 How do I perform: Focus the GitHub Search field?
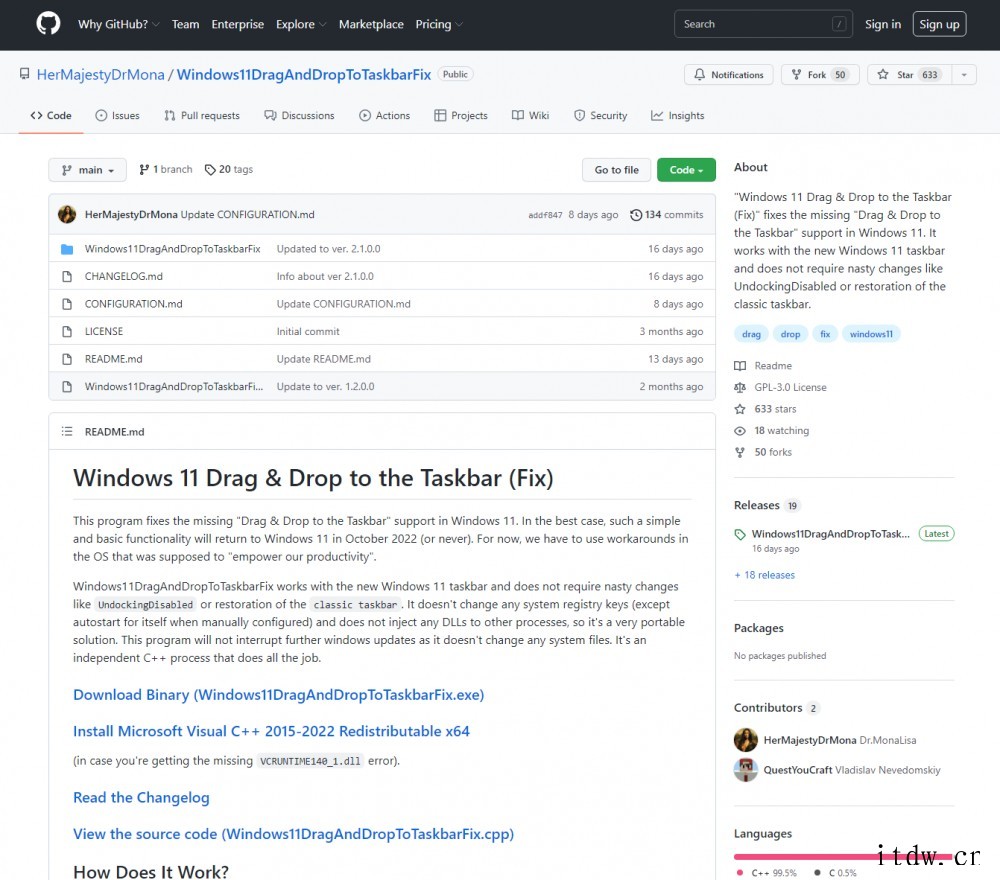(x=763, y=24)
